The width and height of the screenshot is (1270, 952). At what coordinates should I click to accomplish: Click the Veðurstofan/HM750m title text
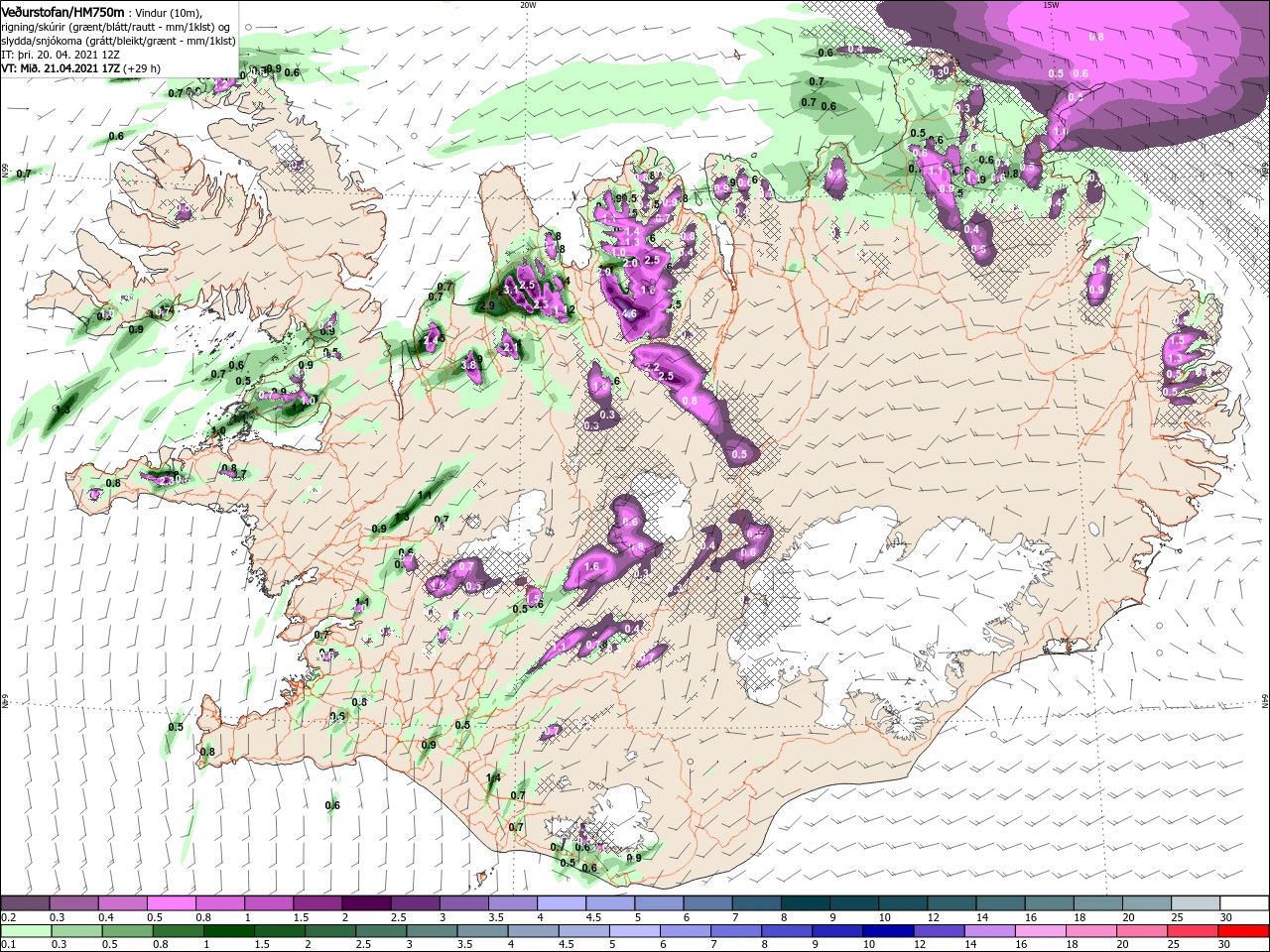[63, 12]
